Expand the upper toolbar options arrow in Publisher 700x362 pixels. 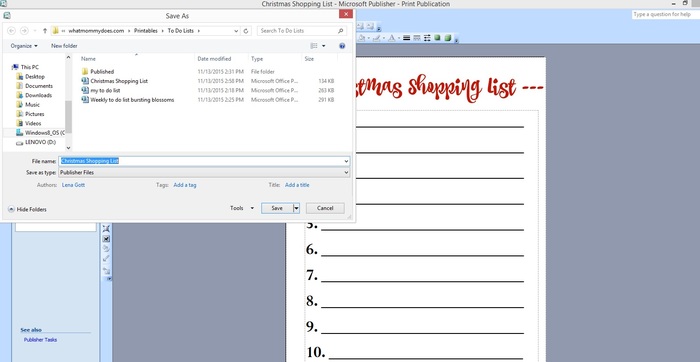click(x=379, y=28)
